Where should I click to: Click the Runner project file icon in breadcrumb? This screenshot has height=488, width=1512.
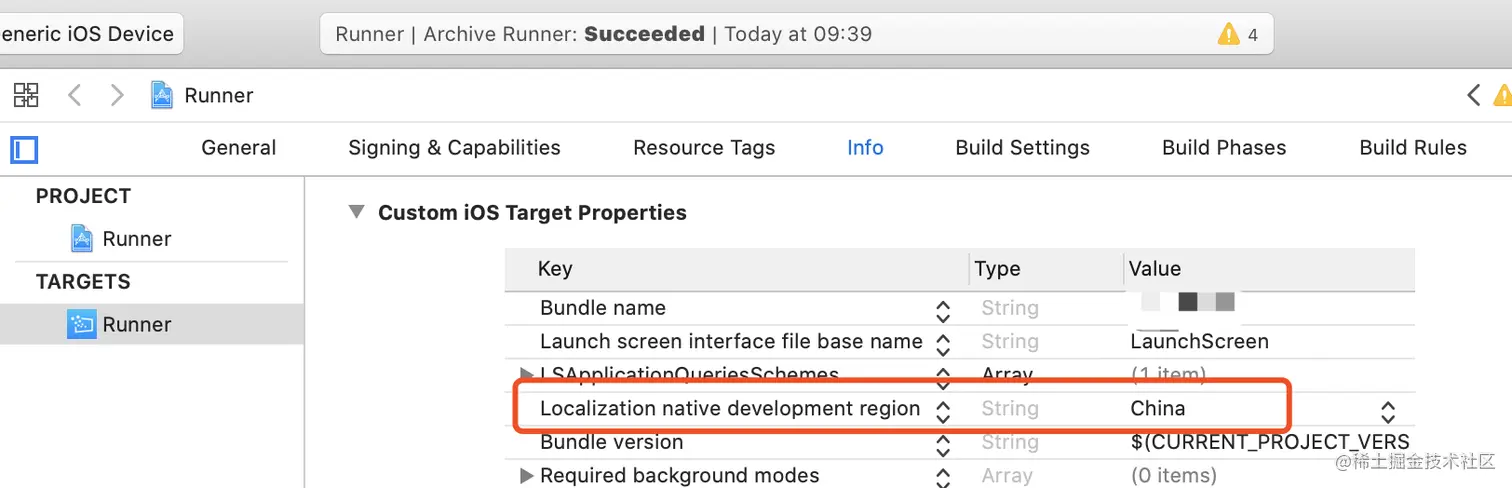(161, 95)
